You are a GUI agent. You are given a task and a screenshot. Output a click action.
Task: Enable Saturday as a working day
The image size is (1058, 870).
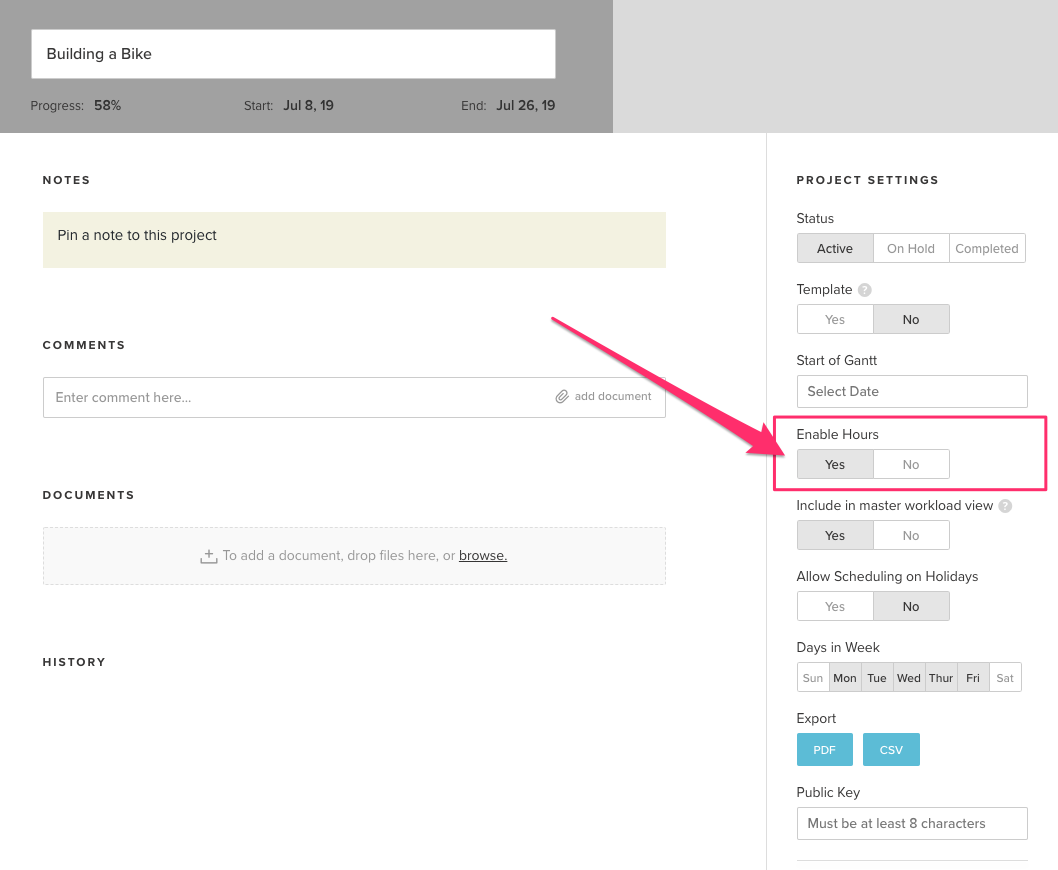pyautogui.click(x=1004, y=677)
